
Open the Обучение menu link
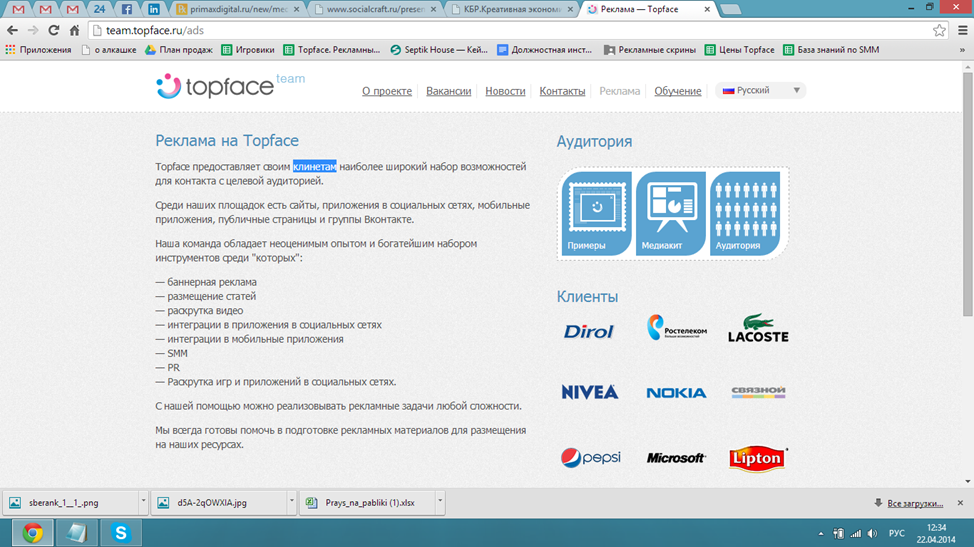[678, 91]
